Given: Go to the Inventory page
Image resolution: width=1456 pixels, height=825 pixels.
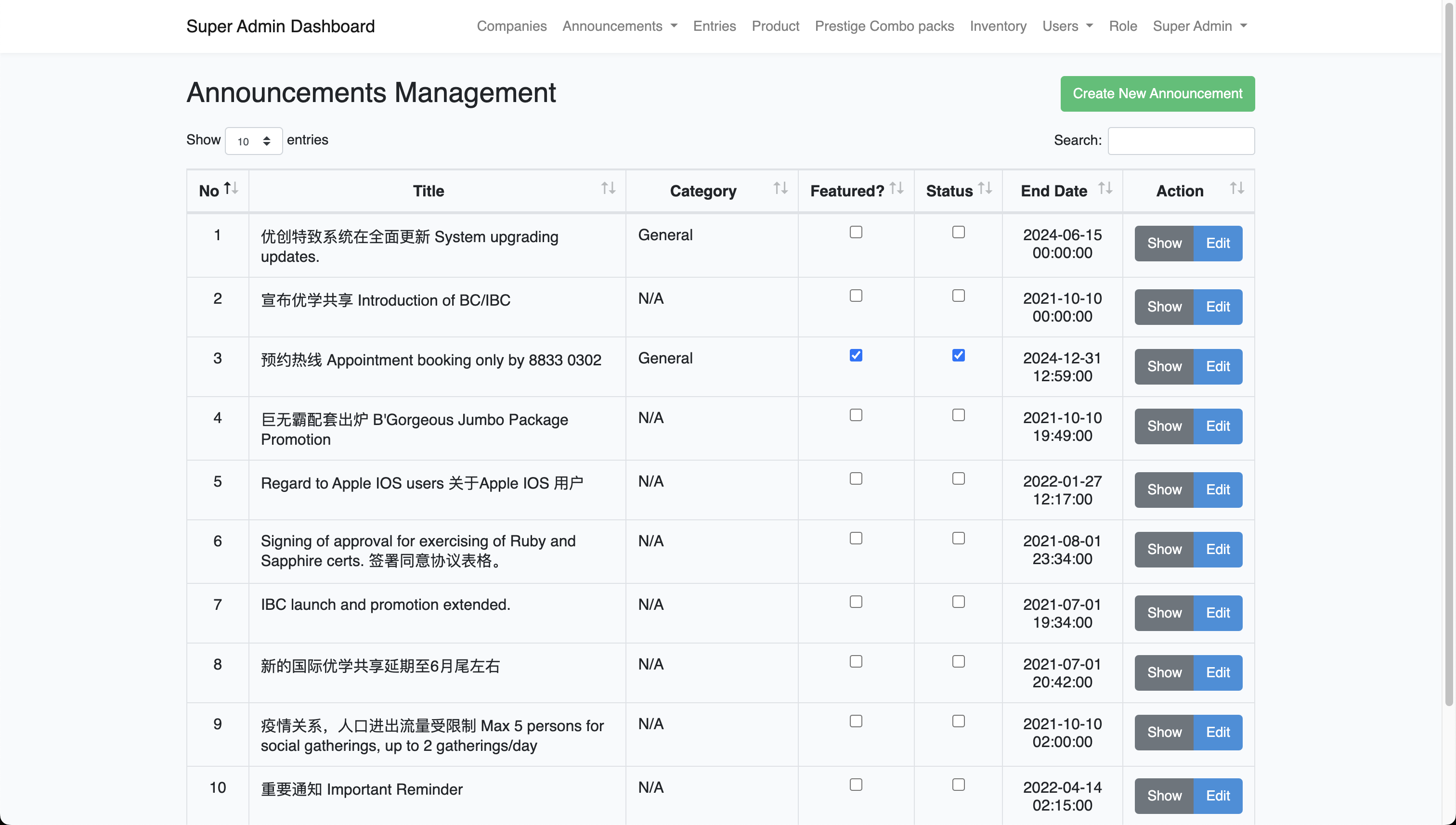Looking at the screenshot, I should coord(998,26).
